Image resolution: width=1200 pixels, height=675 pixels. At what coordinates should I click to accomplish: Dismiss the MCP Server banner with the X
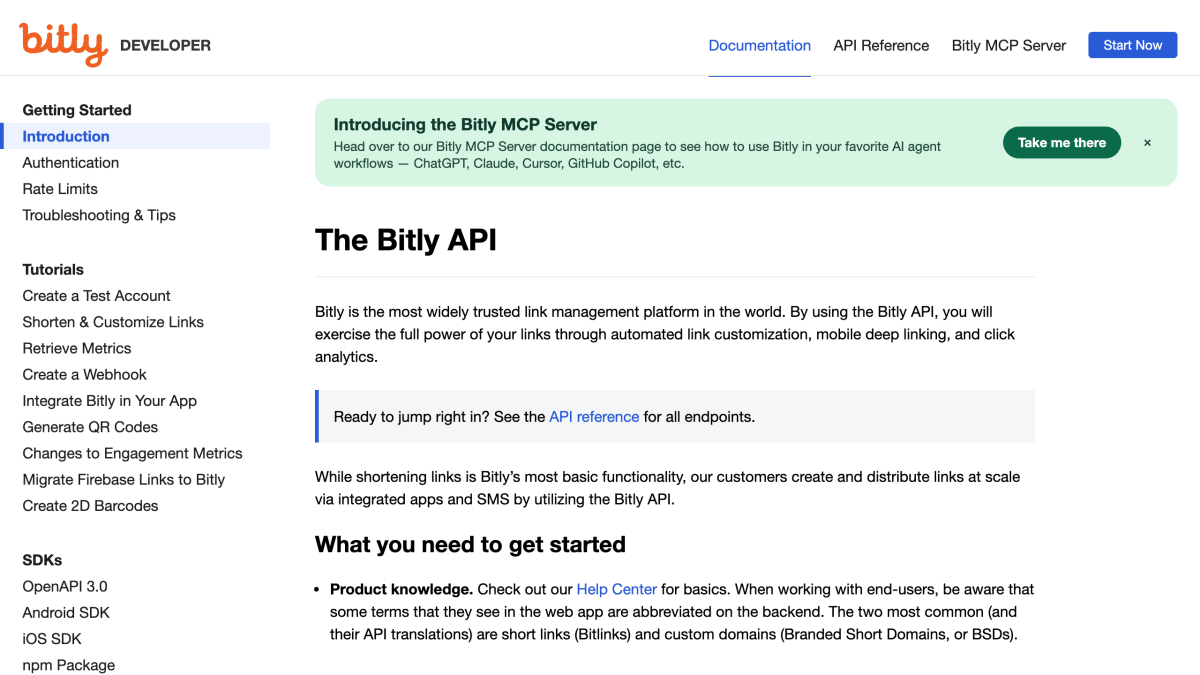click(1147, 143)
